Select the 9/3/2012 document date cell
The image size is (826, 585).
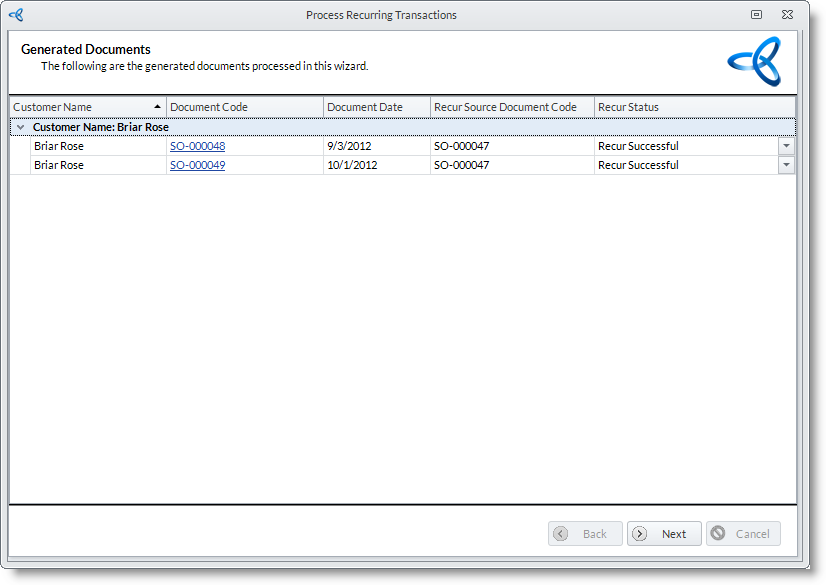tap(377, 146)
